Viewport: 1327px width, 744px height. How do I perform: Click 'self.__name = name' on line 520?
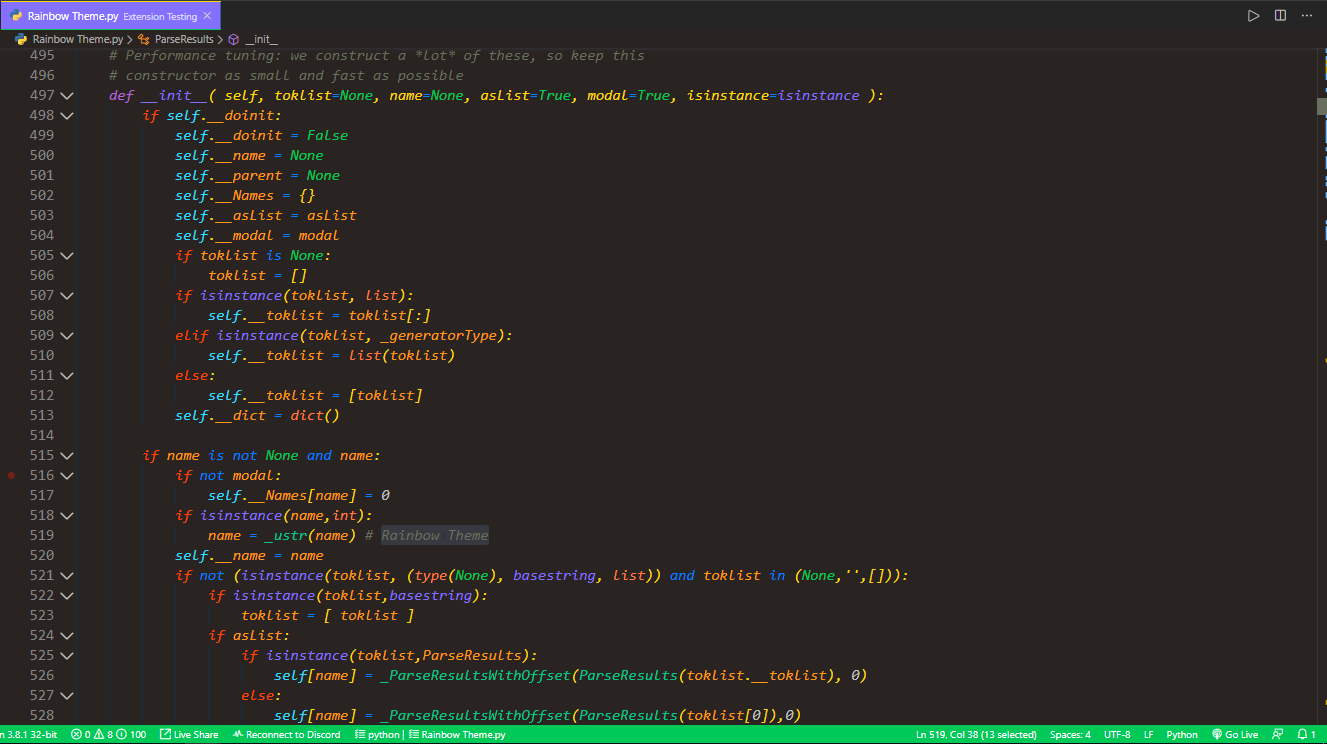click(249, 555)
